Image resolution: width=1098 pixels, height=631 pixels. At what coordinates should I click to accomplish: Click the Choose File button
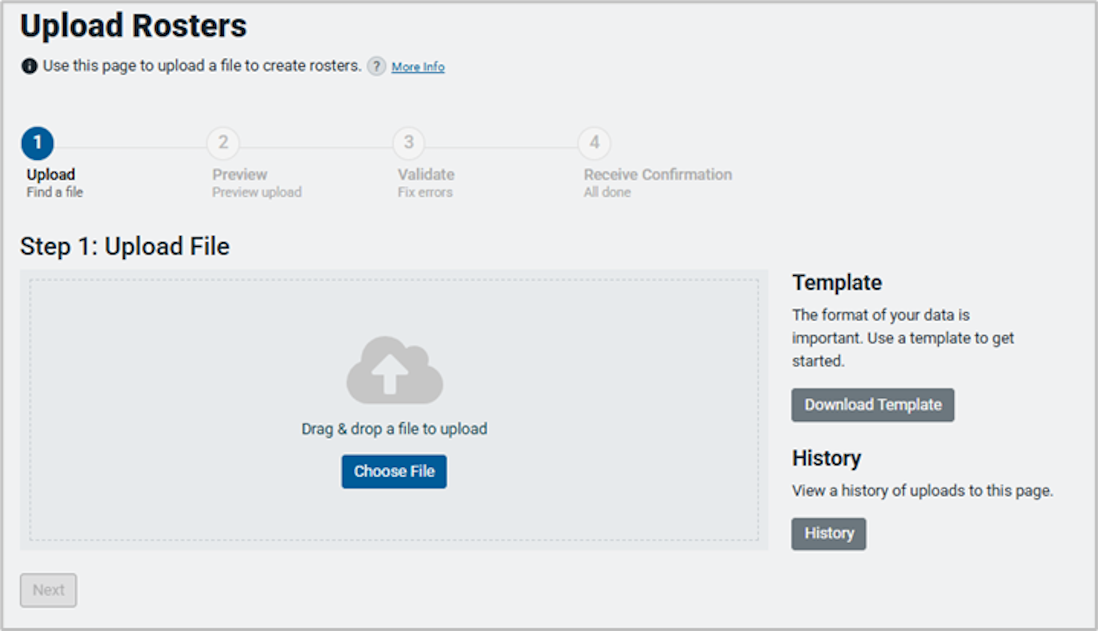tap(394, 471)
